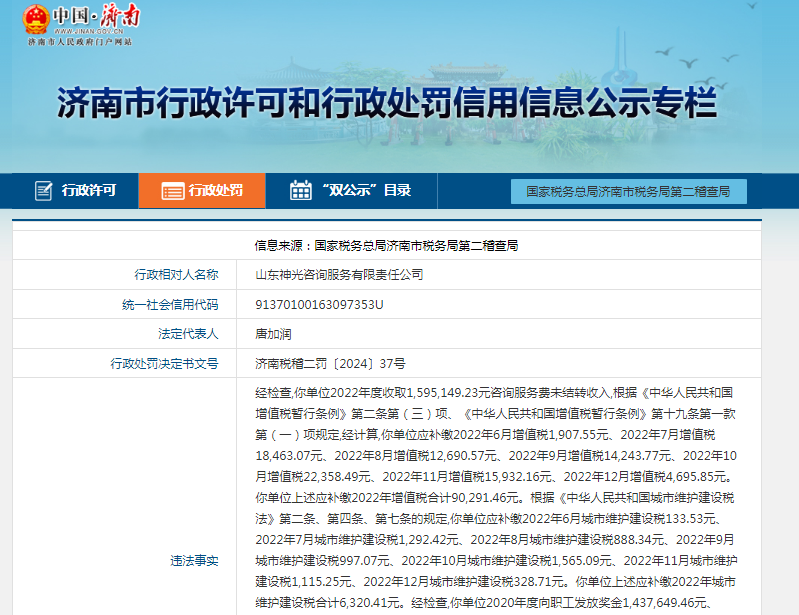This screenshot has width=799, height=615.
Task: Click the calendar icon beside 双公示目录
Action: coord(301,191)
